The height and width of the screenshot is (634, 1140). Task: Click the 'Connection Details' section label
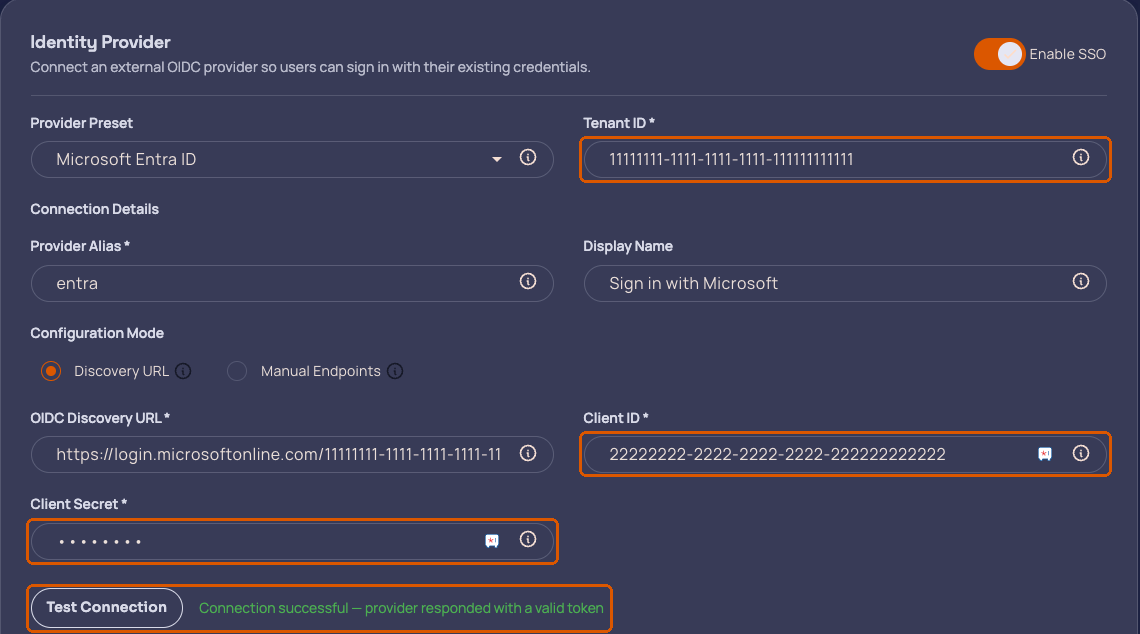tap(95, 209)
